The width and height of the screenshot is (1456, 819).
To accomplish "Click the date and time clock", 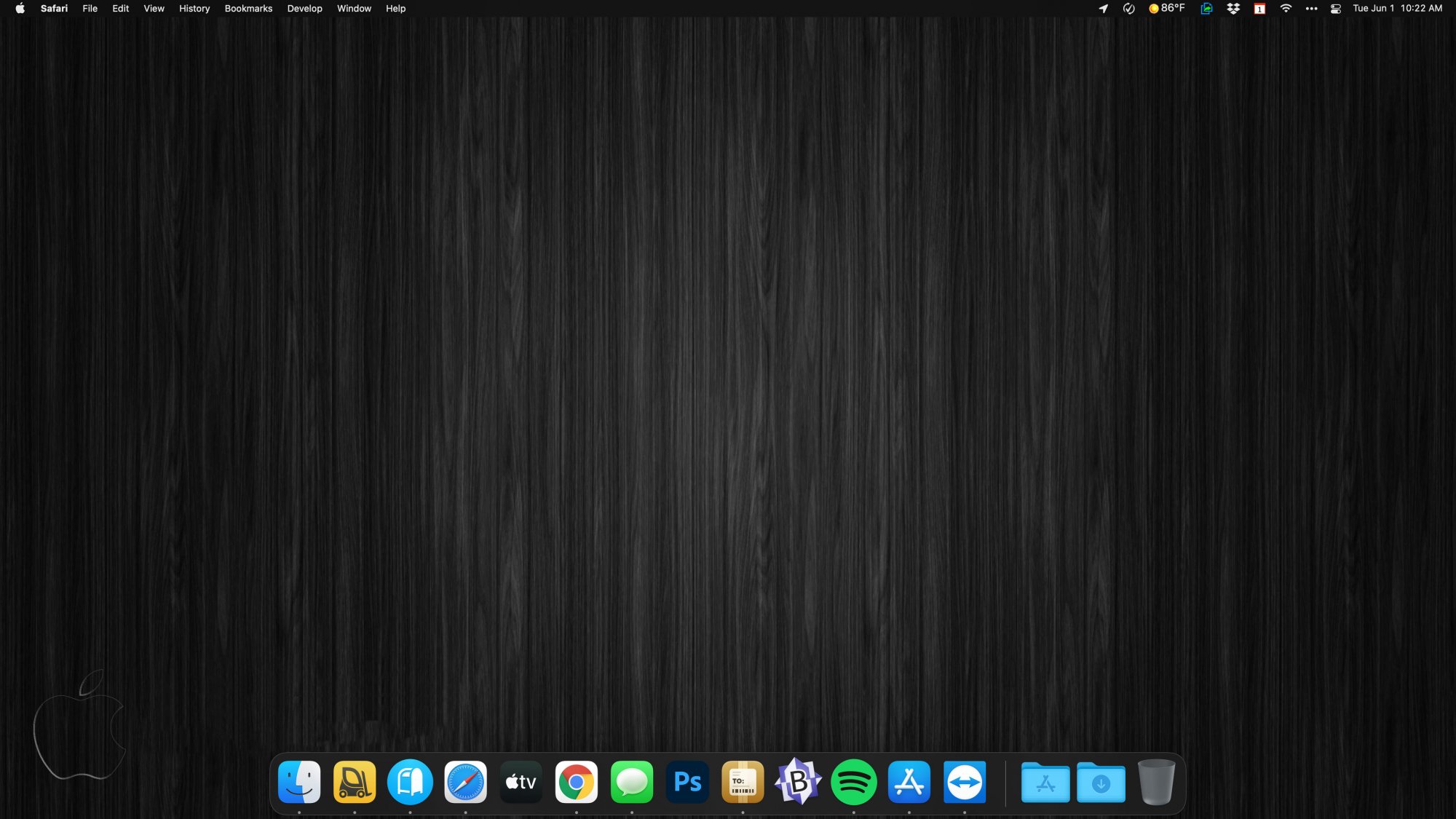I will pyautogui.click(x=1397, y=9).
